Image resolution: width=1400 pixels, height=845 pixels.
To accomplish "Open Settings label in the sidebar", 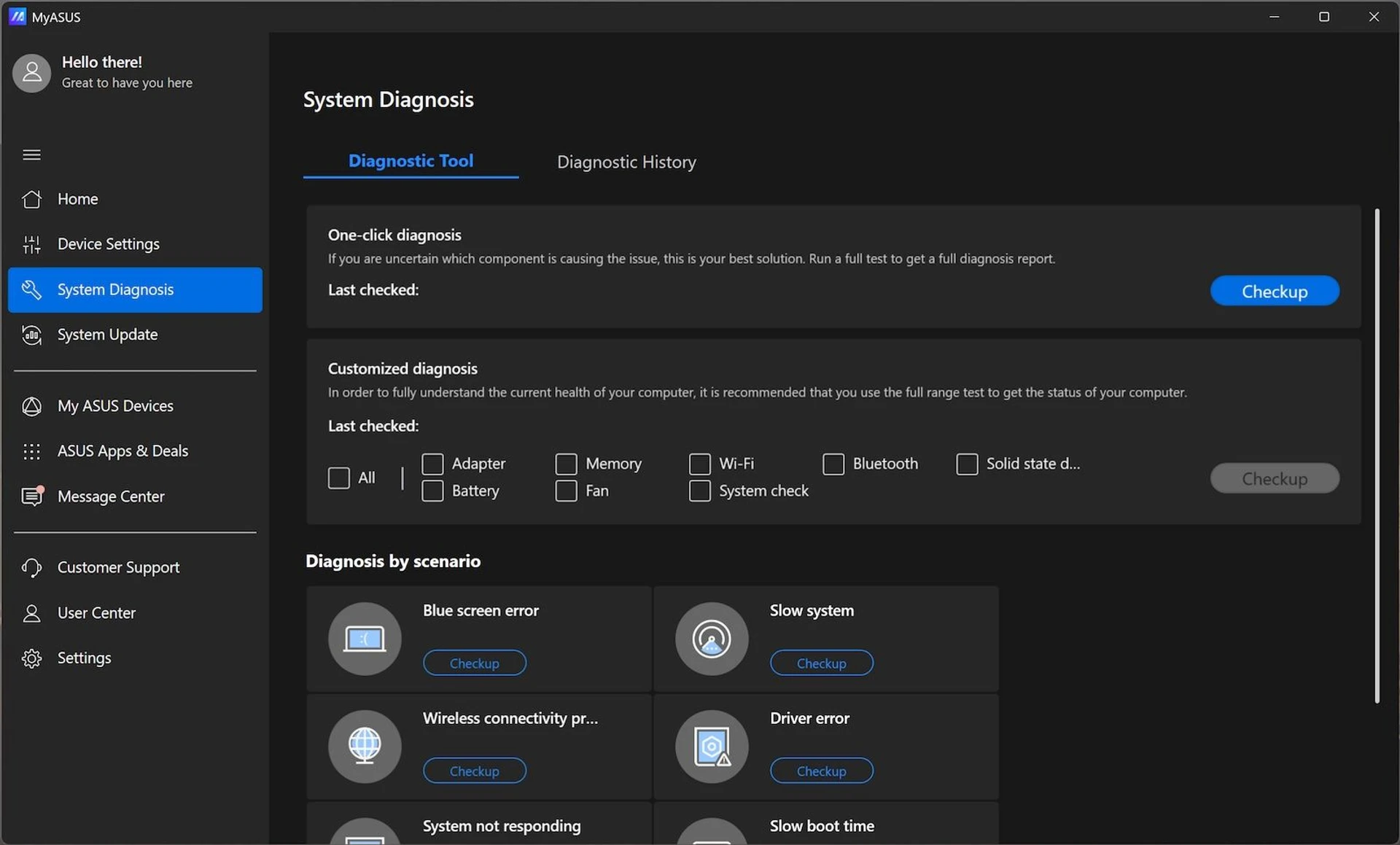I will coord(84,658).
